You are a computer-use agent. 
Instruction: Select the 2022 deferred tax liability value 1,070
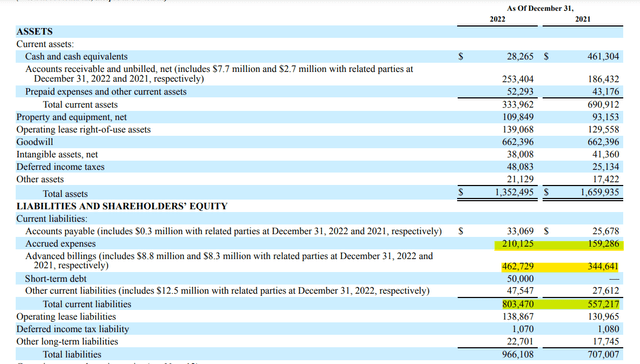(523, 329)
